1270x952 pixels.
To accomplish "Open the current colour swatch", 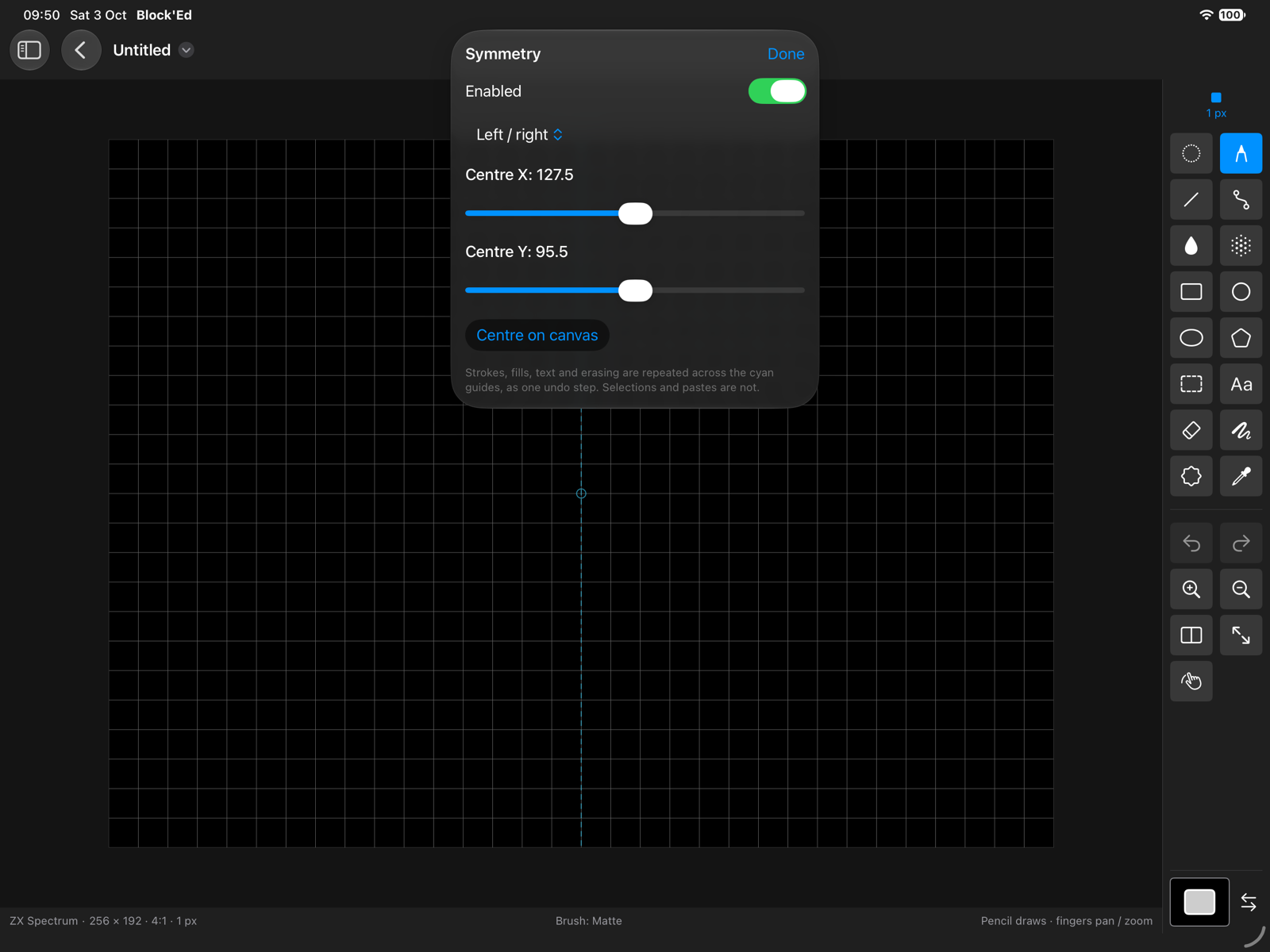I will coord(1199,902).
